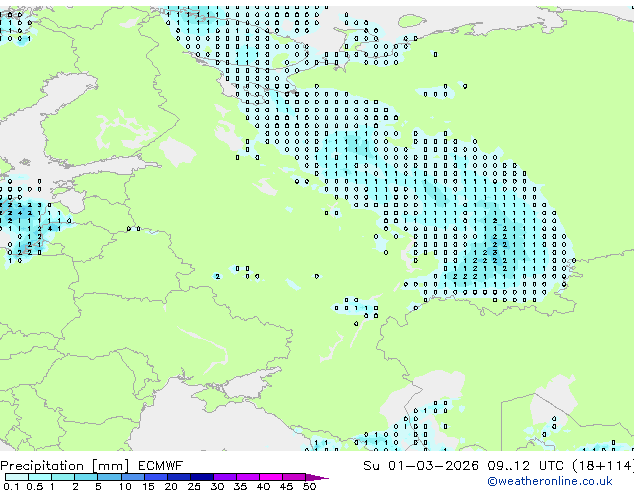This screenshot has width=634, height=490.
Task: Click the 30 mm purple legend swatch
Action: click(x=224, y=477)
